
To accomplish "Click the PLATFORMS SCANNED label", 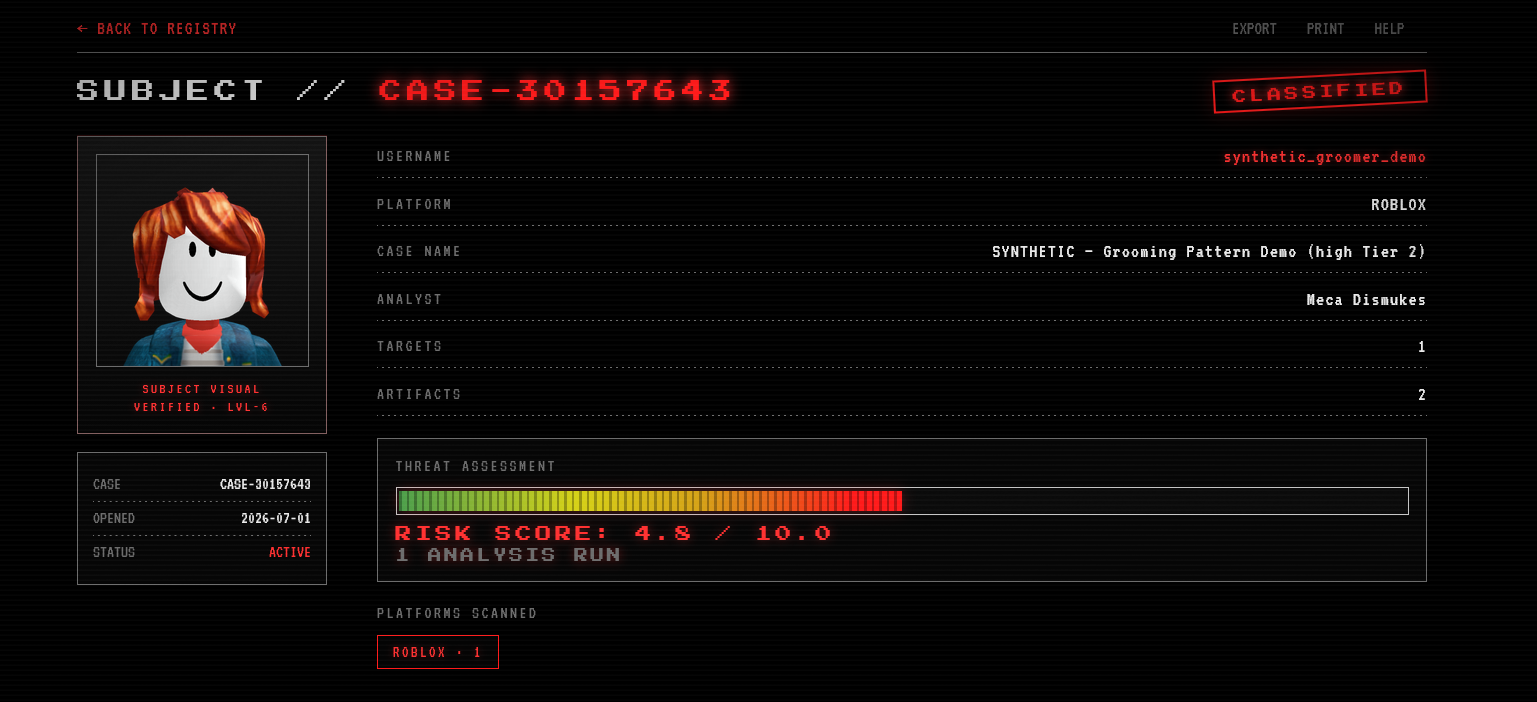I will click(457, 613).
